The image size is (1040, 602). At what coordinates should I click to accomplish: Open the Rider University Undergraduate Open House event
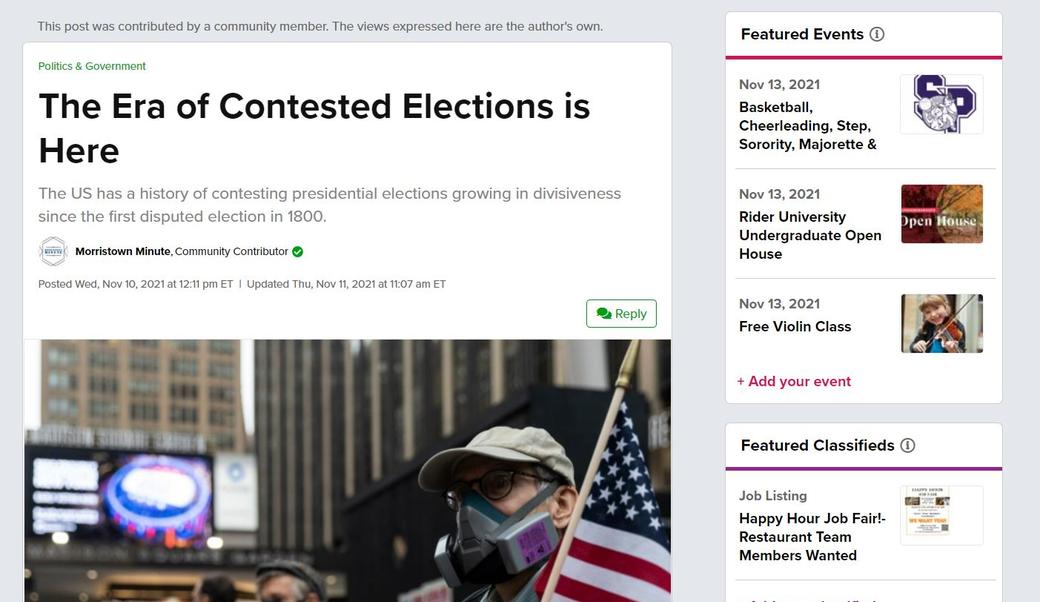point(810,235)
